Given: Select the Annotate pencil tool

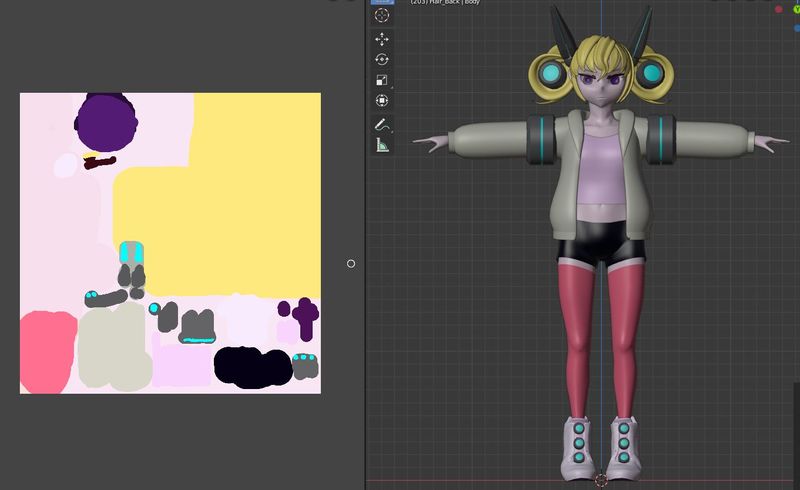Looking at the screenshot, I should tap(381, 125).
